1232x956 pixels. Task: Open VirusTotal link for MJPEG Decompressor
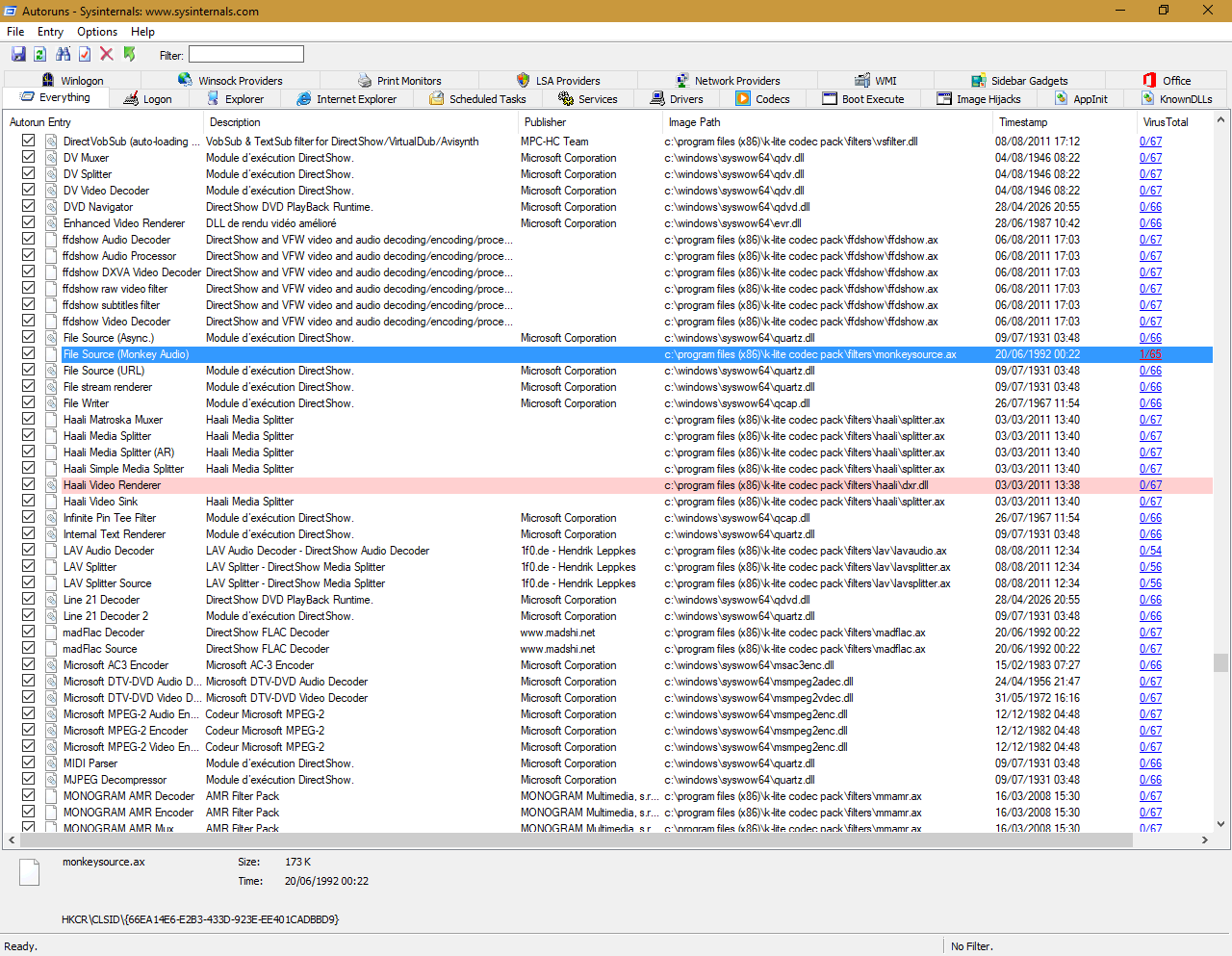[1150, 780]
